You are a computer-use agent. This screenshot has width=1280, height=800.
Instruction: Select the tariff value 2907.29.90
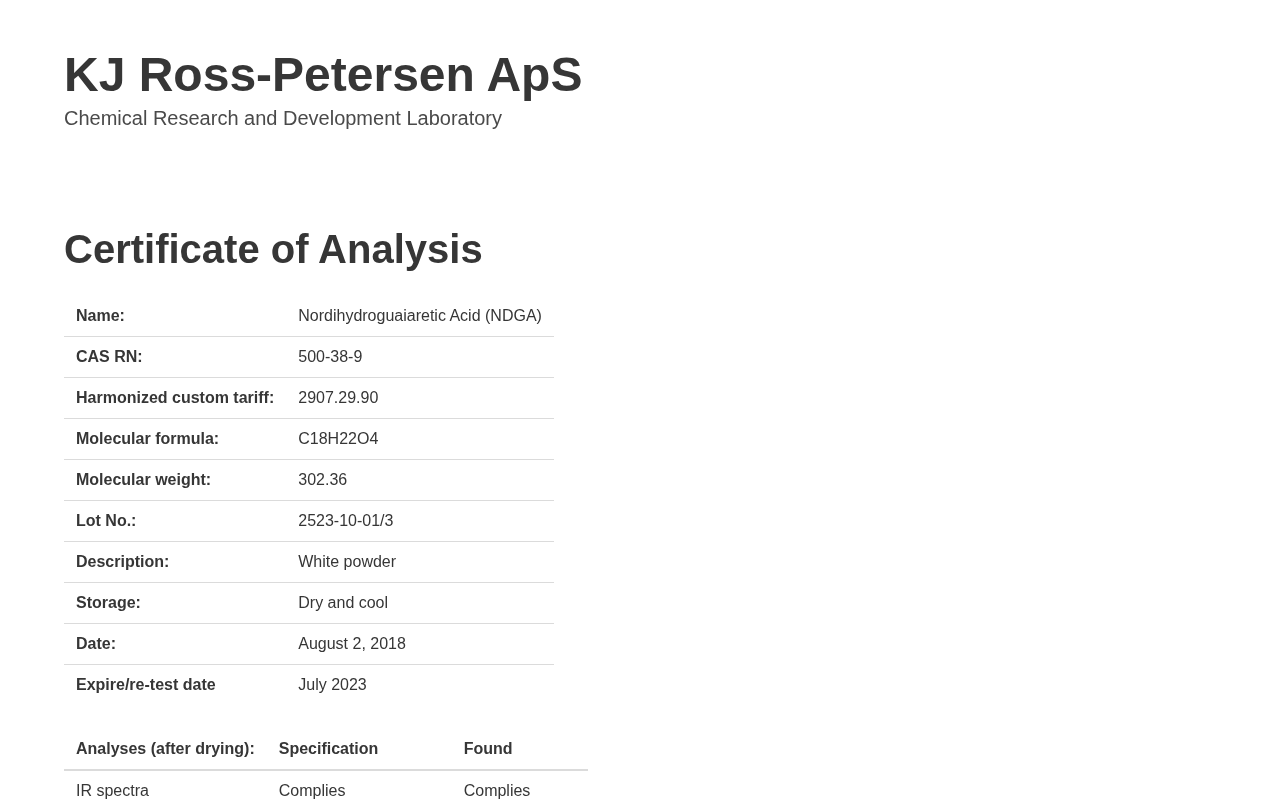click(338, 398)
